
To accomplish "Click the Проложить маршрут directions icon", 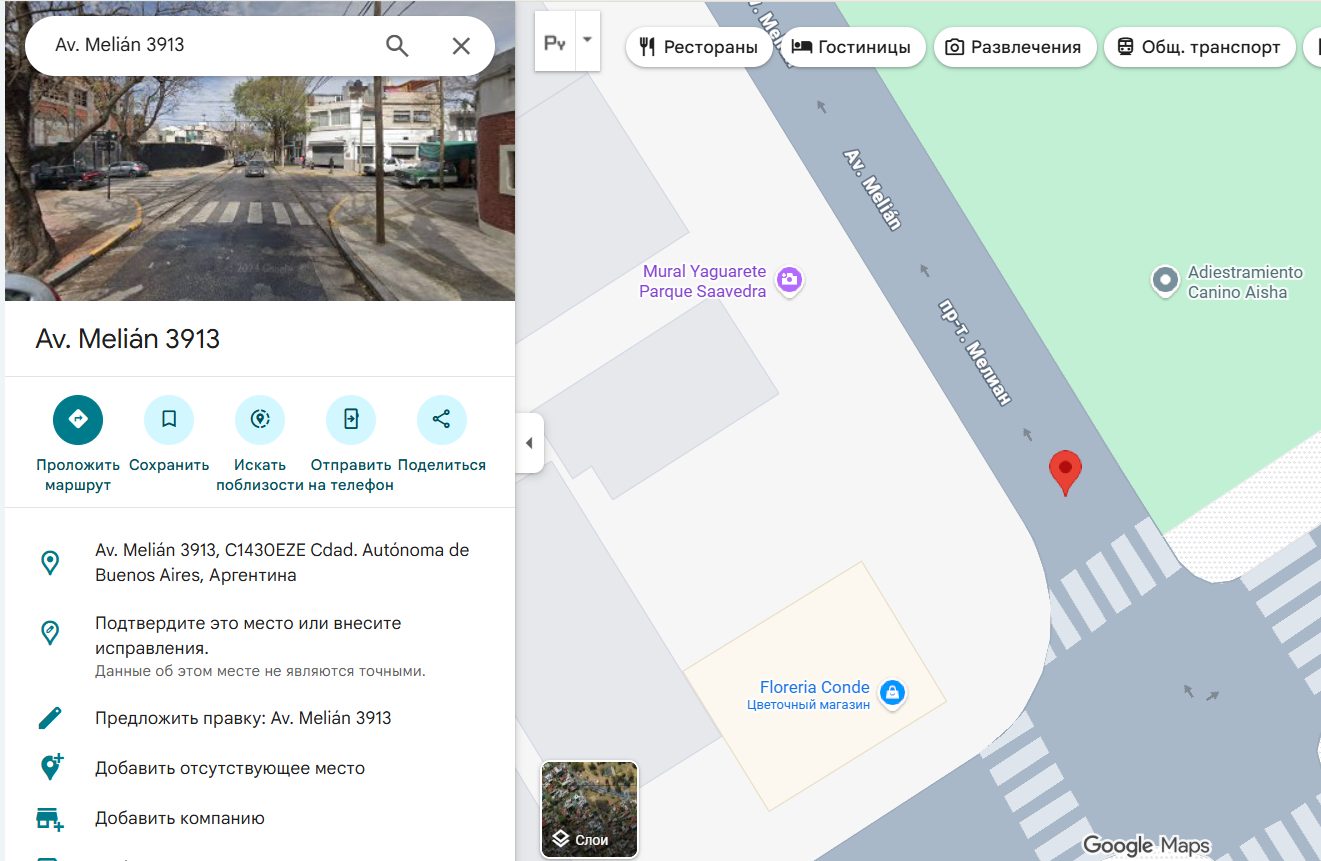I will pyautogui.click(x=78, y=420).
